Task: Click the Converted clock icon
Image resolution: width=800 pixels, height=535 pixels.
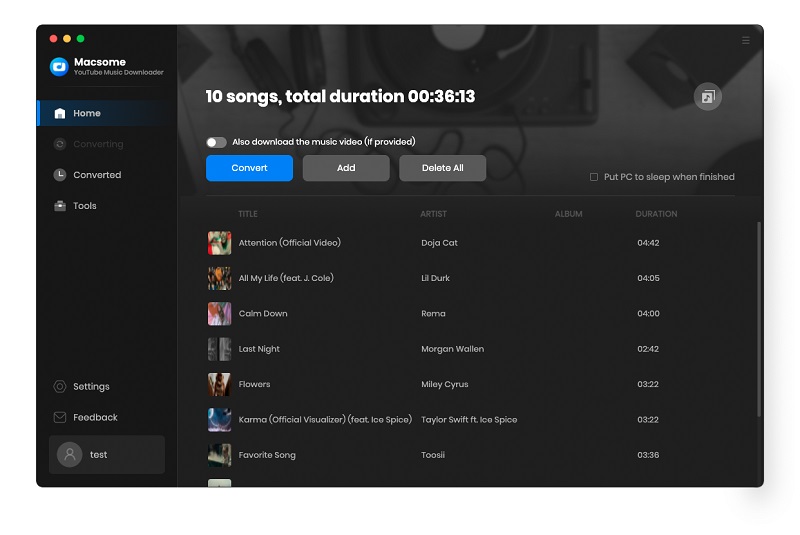Action: click(x=60, y=175)
